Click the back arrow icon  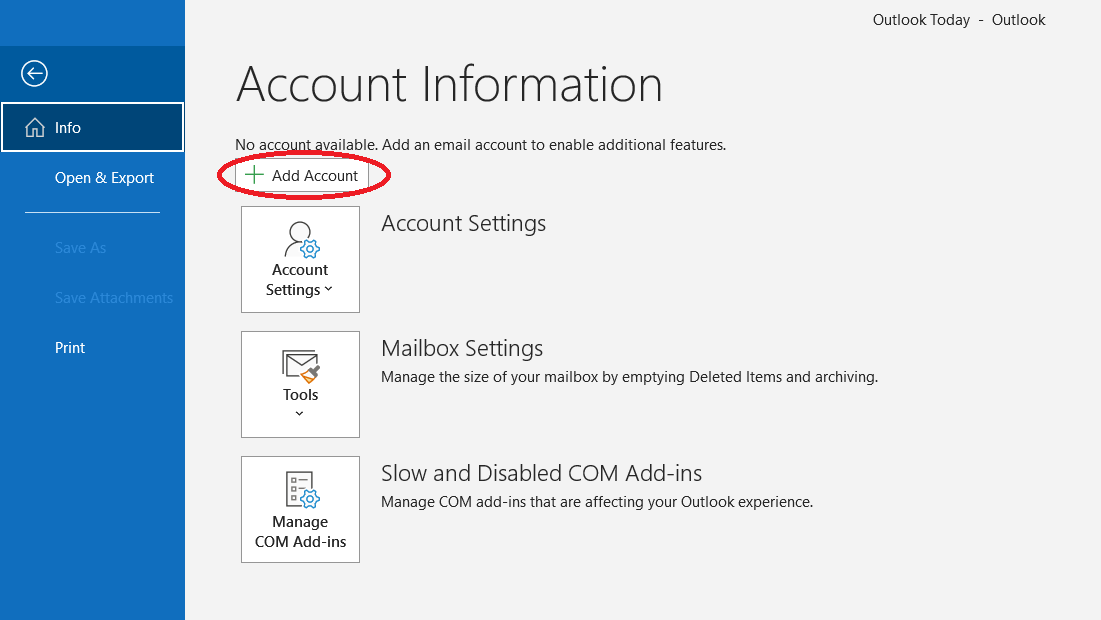pos(34,73)
